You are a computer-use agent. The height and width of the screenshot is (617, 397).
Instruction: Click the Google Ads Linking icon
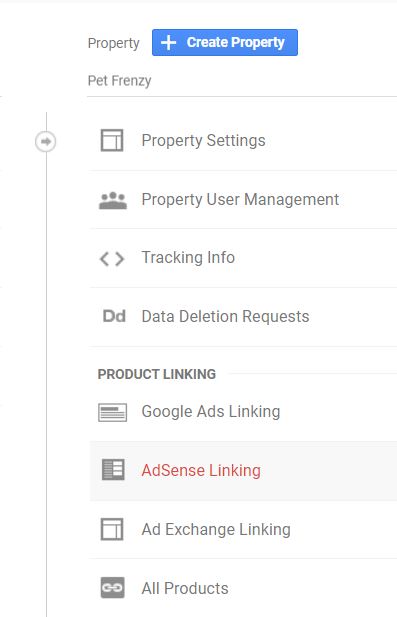tap(113, 412)
